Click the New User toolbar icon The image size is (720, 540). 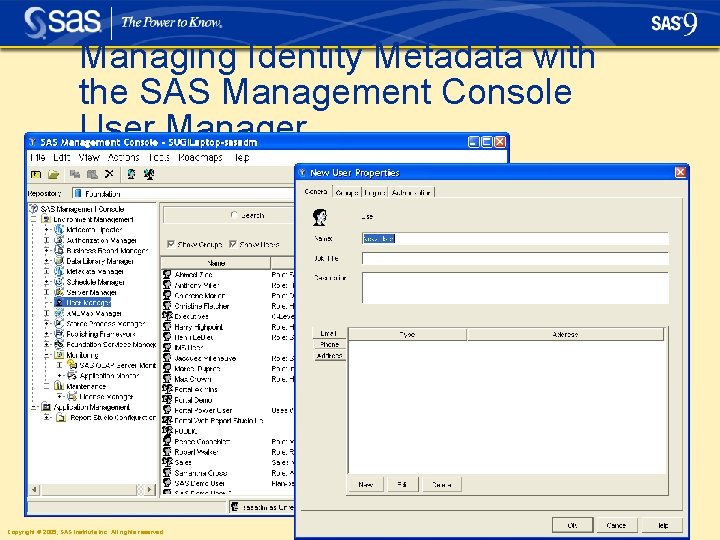coord(131,174)
